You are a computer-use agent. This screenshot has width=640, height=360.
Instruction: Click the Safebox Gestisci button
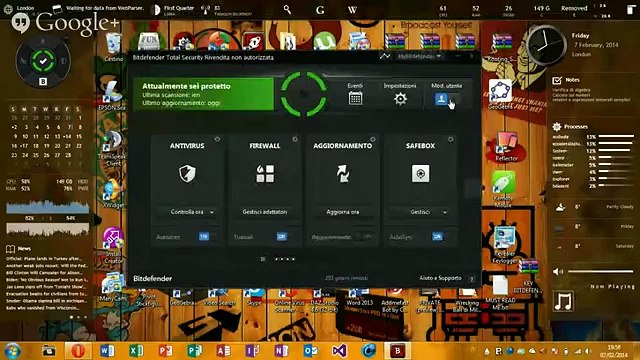tap(420, 212)
